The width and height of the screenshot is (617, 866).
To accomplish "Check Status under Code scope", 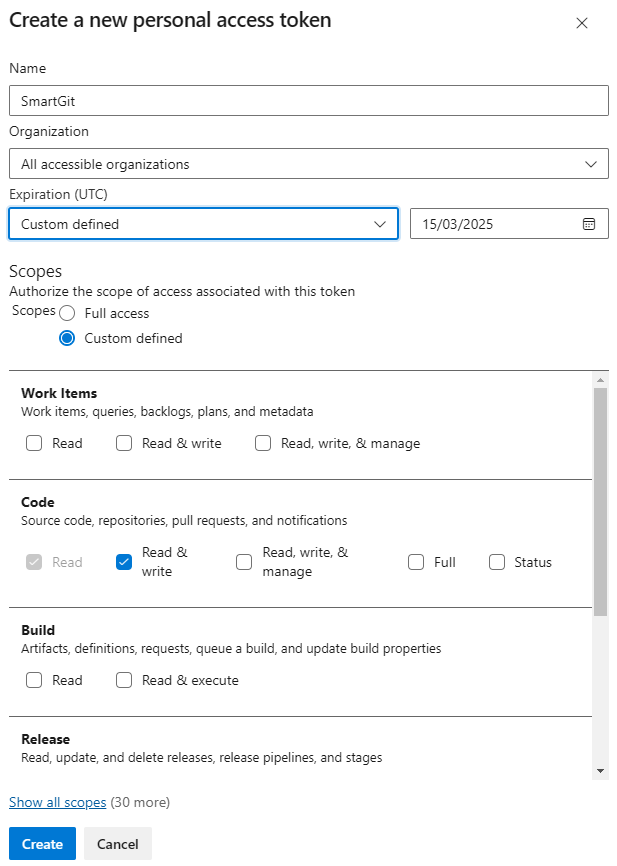I will pos(497,562).
